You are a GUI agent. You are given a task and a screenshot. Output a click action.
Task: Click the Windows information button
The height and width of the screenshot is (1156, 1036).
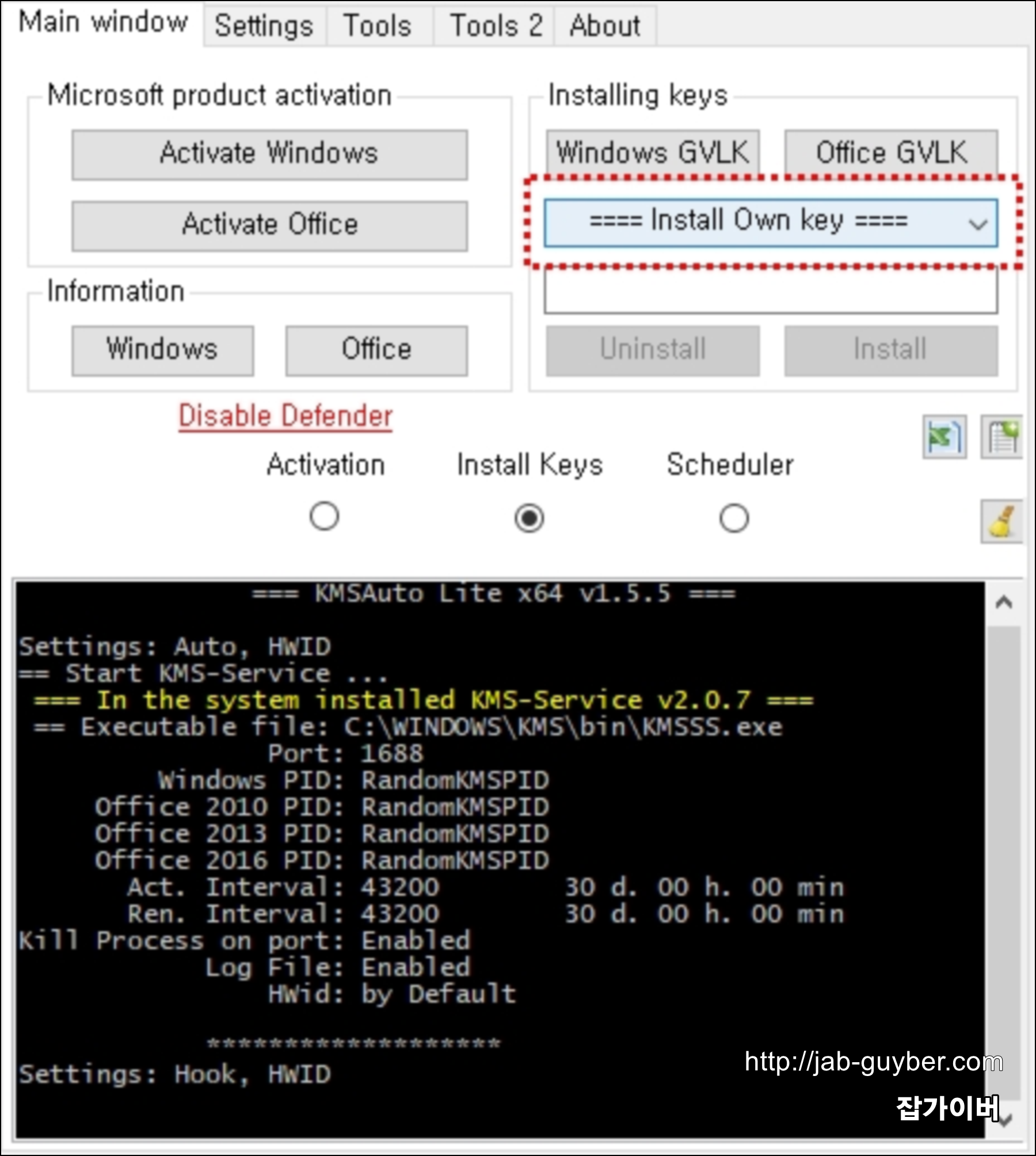coord(162,350)
